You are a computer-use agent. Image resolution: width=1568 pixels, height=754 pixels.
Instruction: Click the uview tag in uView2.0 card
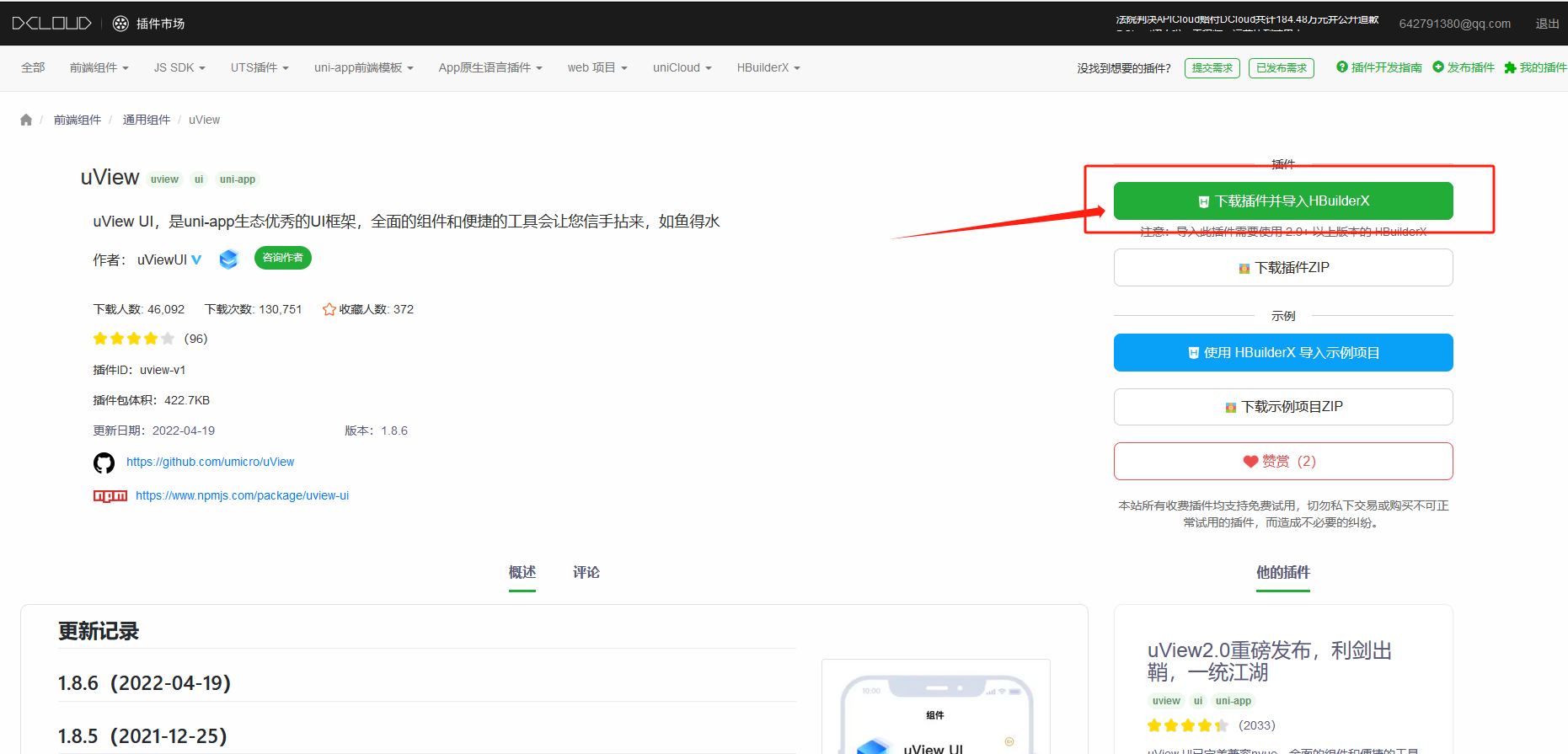pos(1166,701)
